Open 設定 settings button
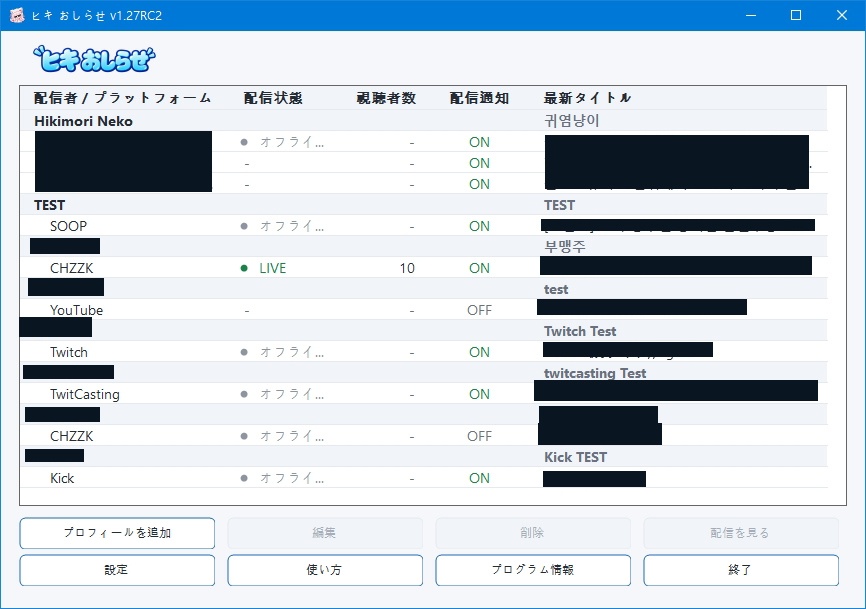This screenshot has width=866, height=609. (117, 570)
